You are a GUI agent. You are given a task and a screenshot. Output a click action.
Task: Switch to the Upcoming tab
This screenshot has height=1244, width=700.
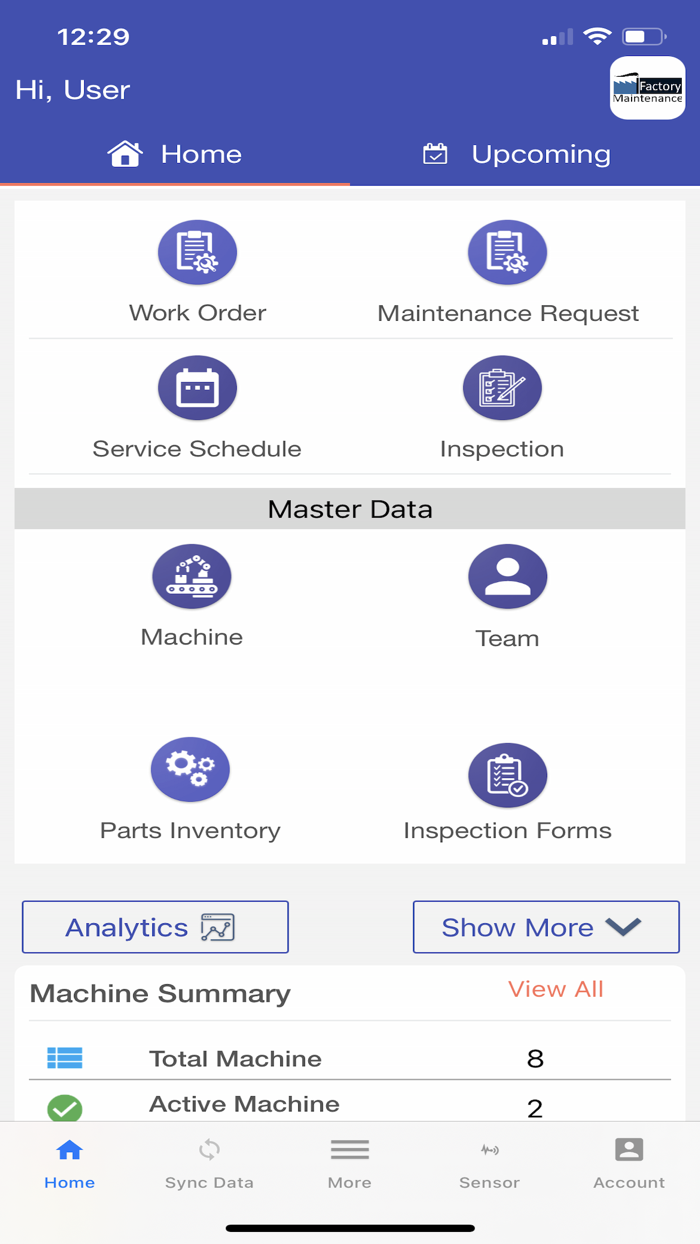(516, 154)
